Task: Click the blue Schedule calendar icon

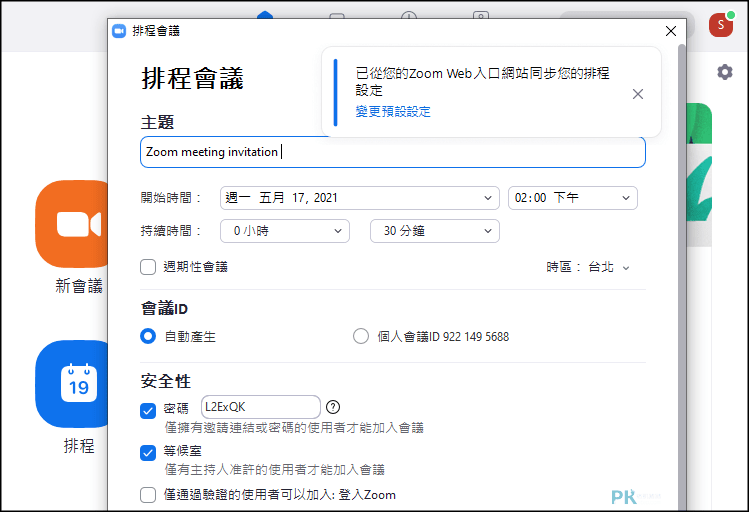Action: tap(72, 384)
